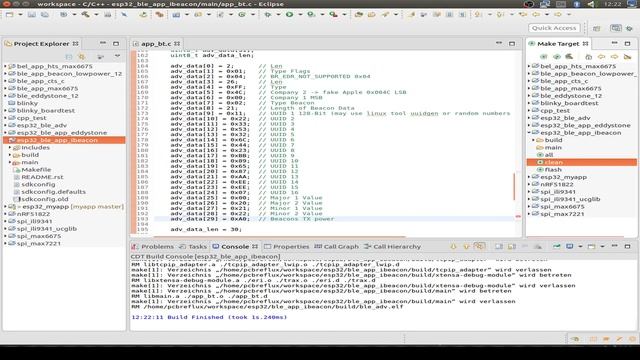
Task: Click Collapse All in Project Explorer toolbar
Action: tap(69, 57)
